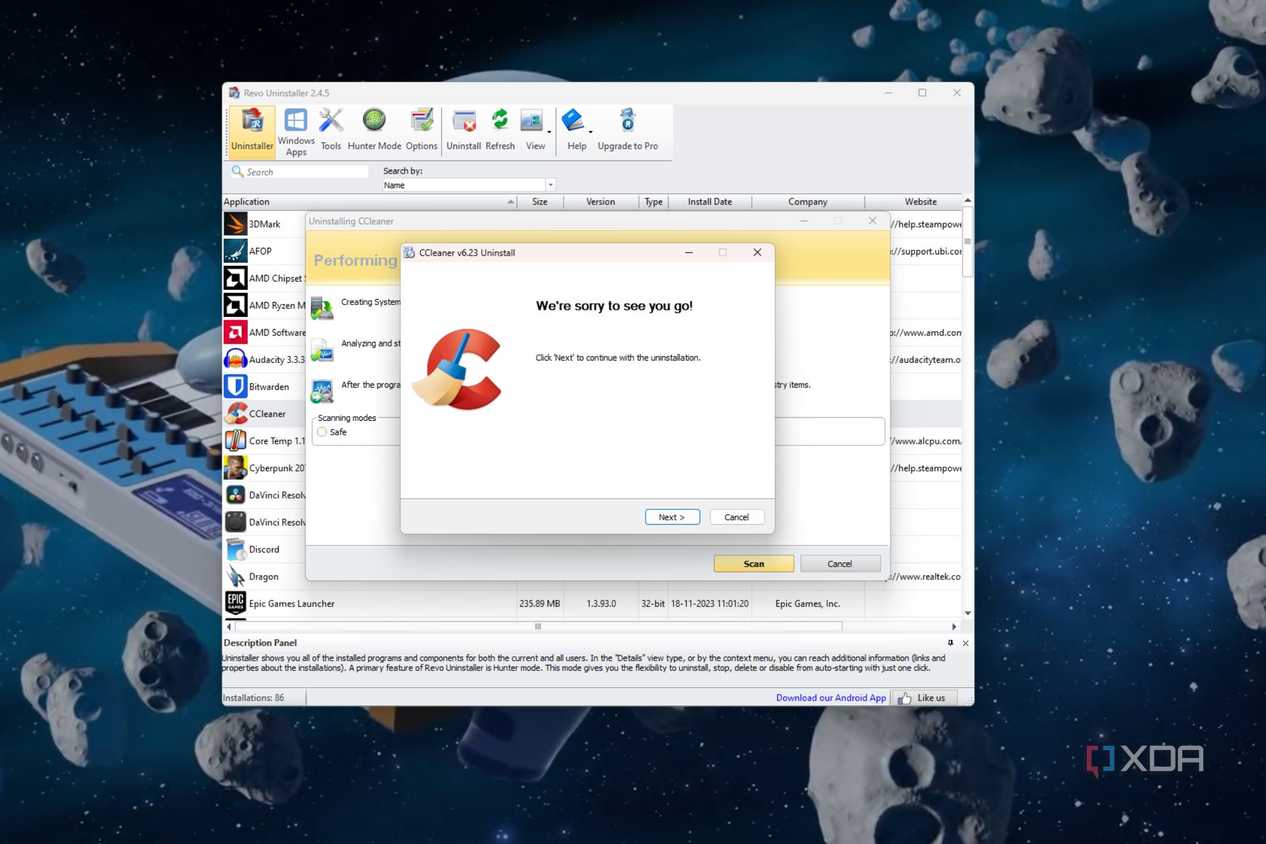
Task: Click the vertical scrollbar up arrow
Action: pyautogui.click(x=967, y=201)
